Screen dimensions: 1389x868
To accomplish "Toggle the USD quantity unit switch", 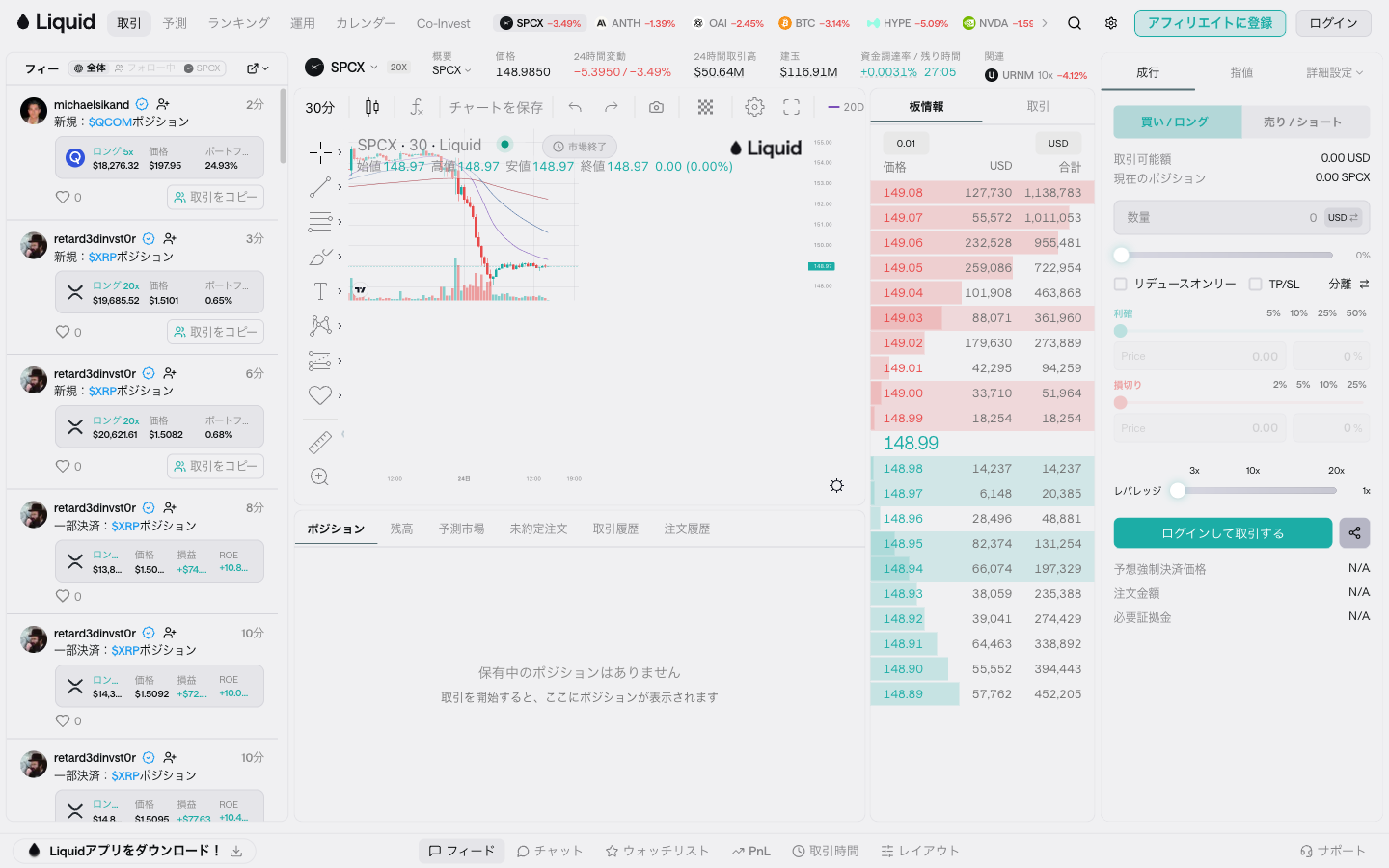I will pyautogui.click(x=1343, y=218).
